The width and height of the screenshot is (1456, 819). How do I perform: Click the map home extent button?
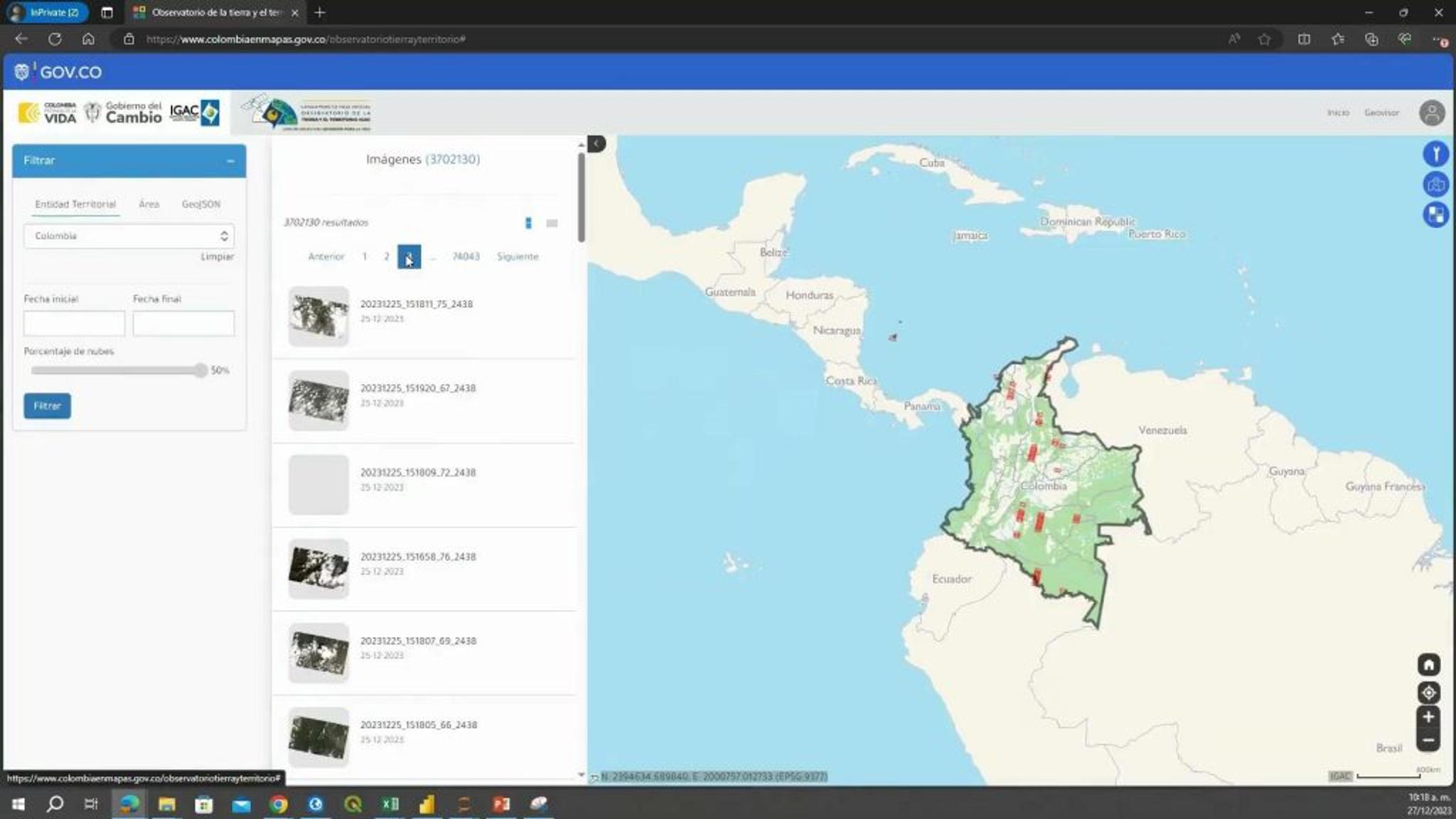(1428, 665)
